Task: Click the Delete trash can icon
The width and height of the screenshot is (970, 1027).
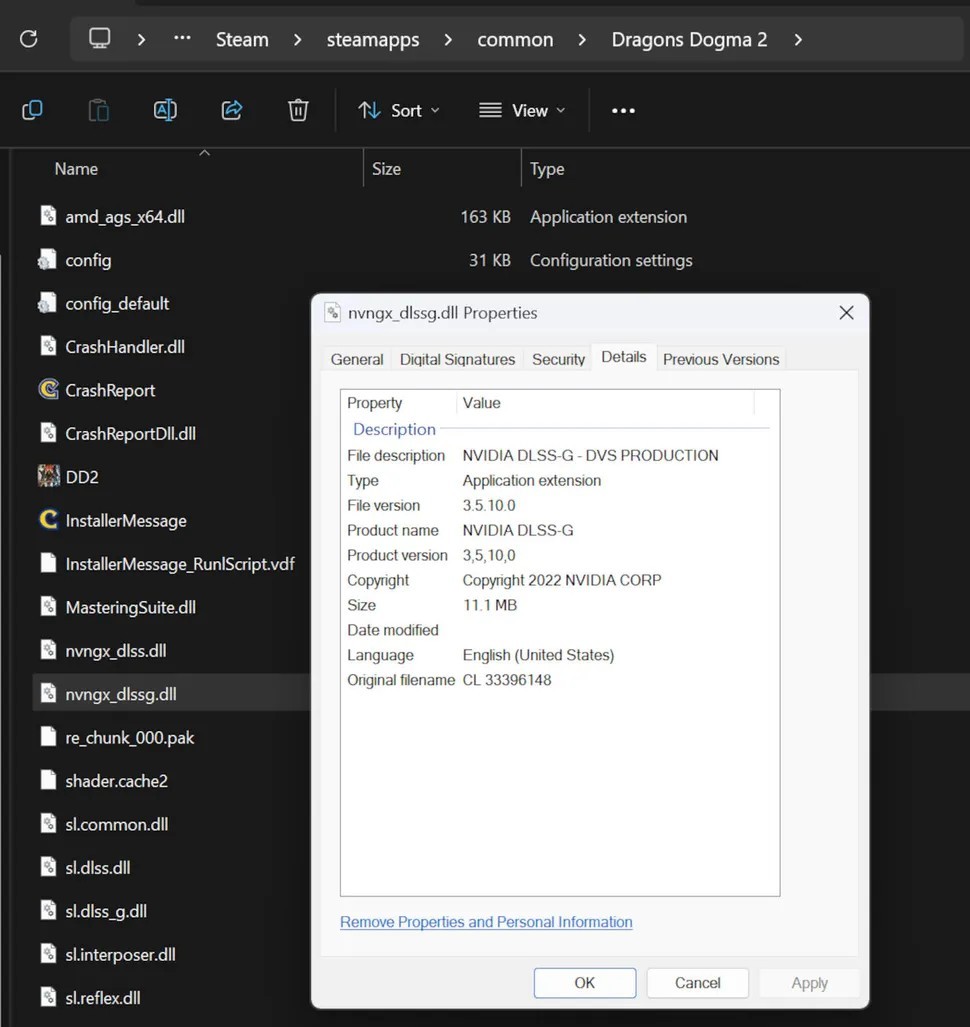Action: click(298, 110)
